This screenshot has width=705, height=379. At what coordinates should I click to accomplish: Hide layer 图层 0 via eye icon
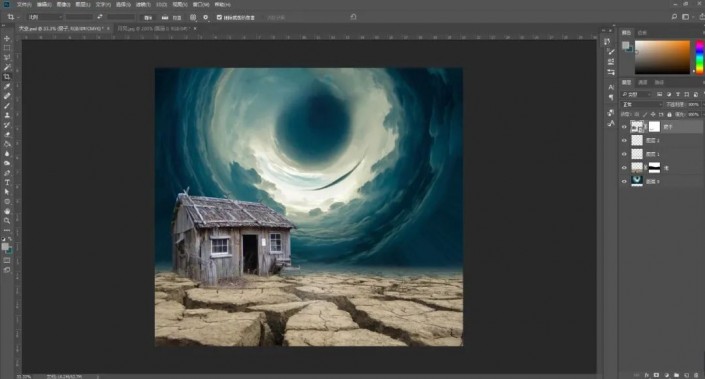pos(624,181)
